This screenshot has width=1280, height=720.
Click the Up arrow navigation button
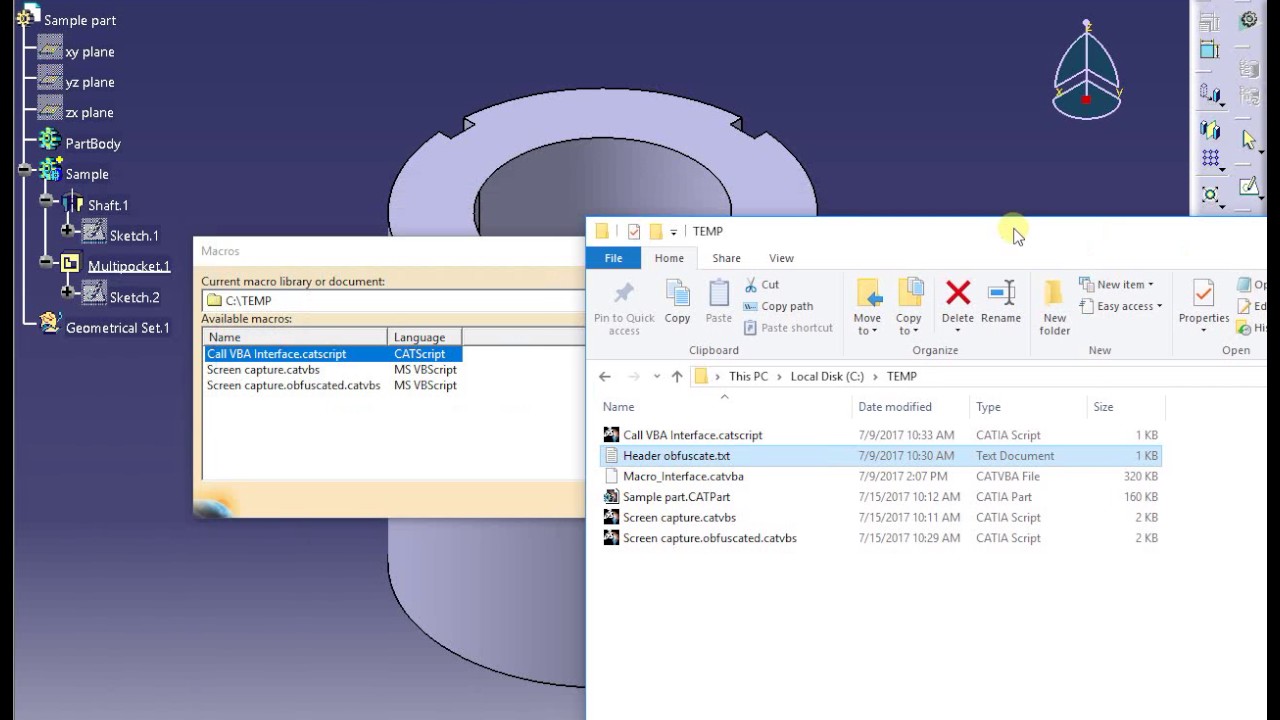pyautogui.click(x=677, y=376)
